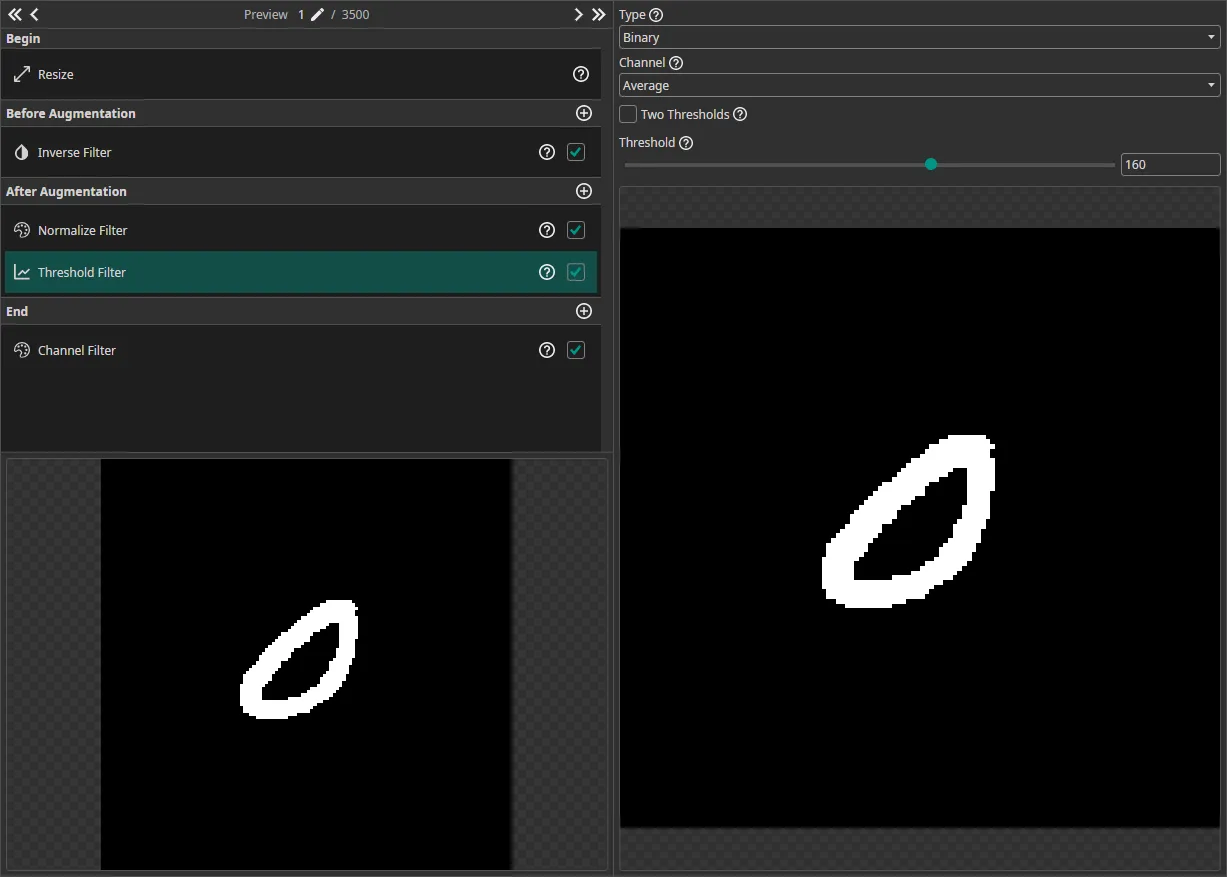The image size is (1227, 877).
Task: Go to the next preview image
Action: pos(578,15)
